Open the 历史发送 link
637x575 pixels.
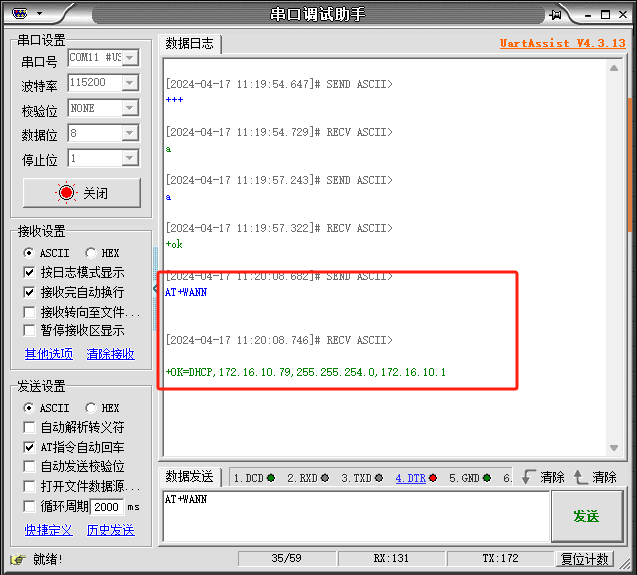coord(110,530)
